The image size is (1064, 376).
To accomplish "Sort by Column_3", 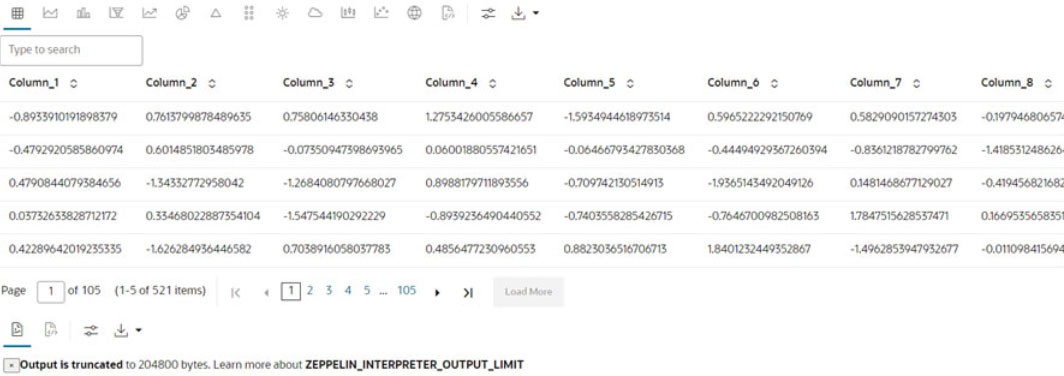I will [349, 83].
